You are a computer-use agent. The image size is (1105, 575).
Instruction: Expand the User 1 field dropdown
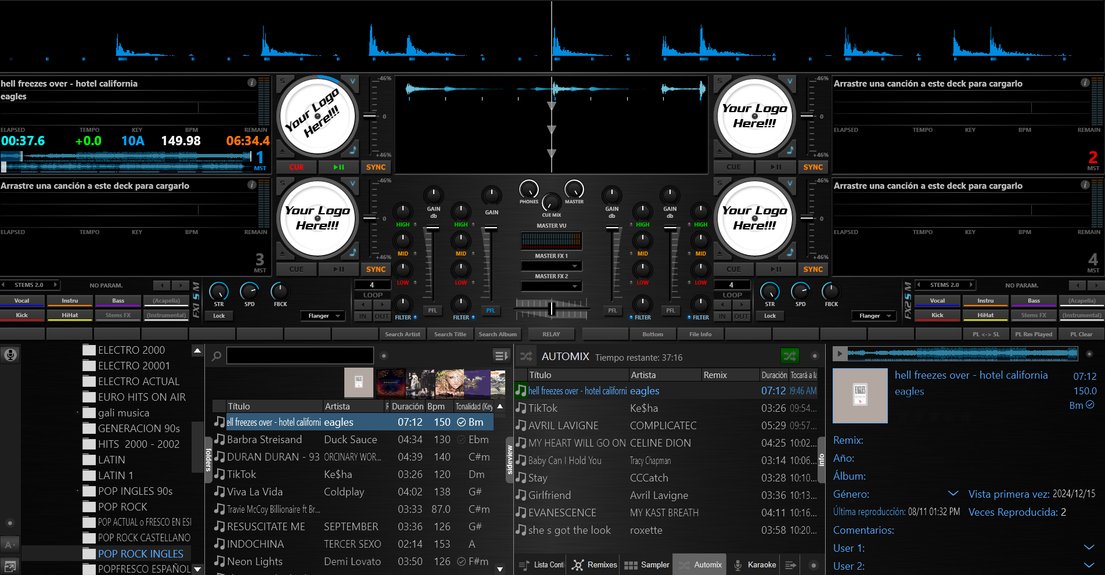tap(1089, 548)
